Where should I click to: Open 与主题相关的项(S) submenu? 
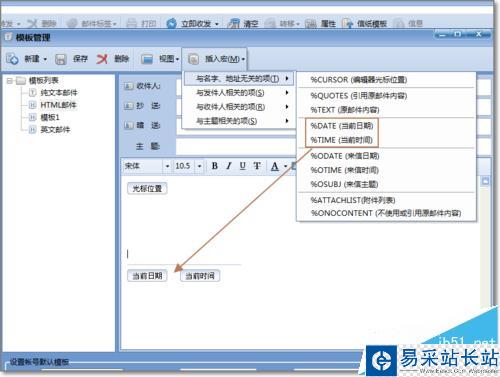click(x=239, y=121)
